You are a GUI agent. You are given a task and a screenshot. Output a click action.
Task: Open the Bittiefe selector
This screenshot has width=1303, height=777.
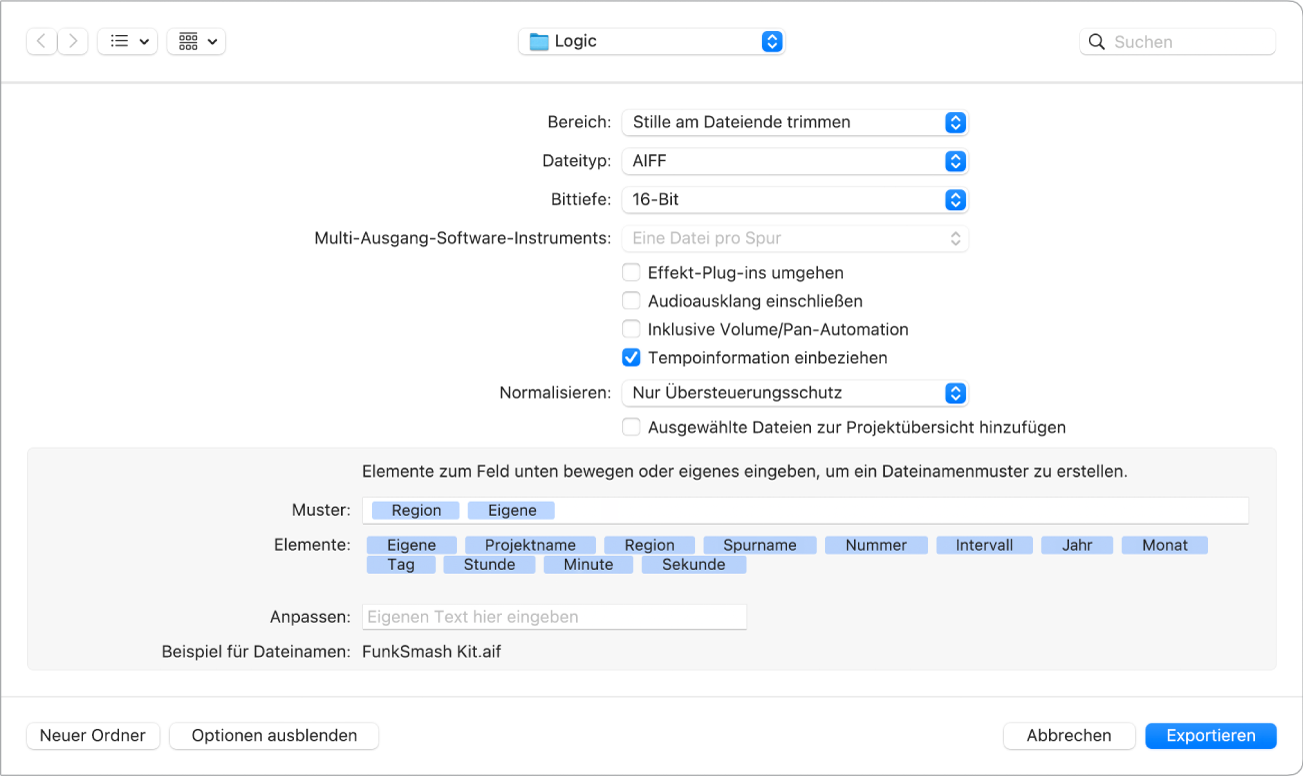pos(794,199)
